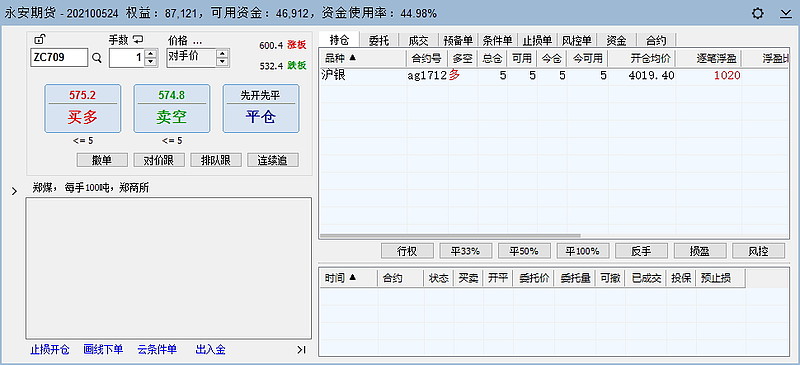800x365 pixels.
Task: Switch to 委托 tab
Action: click(x=378, y=40)
